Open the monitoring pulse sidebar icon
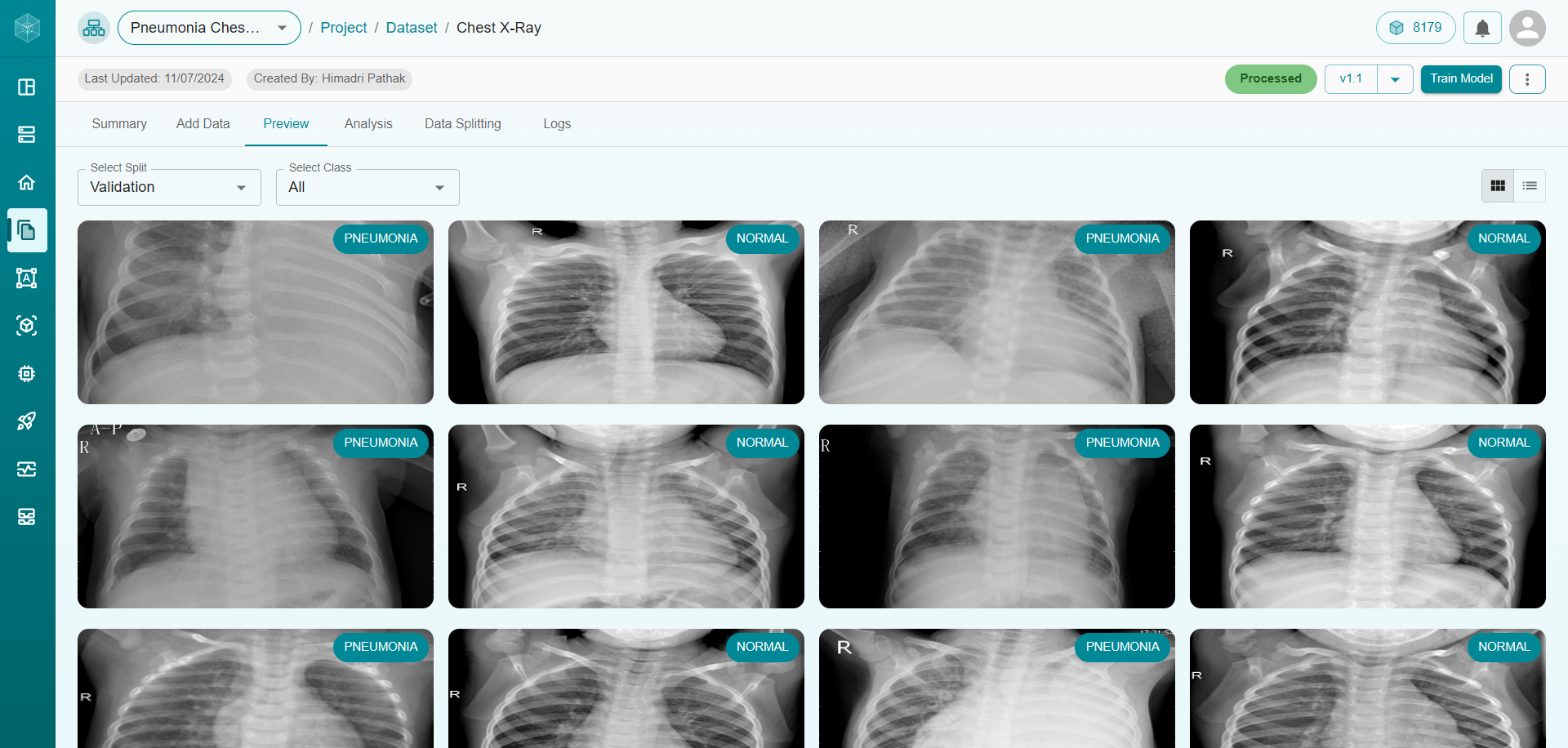The width and height of the screenshot is (1568, 748). 27,469
